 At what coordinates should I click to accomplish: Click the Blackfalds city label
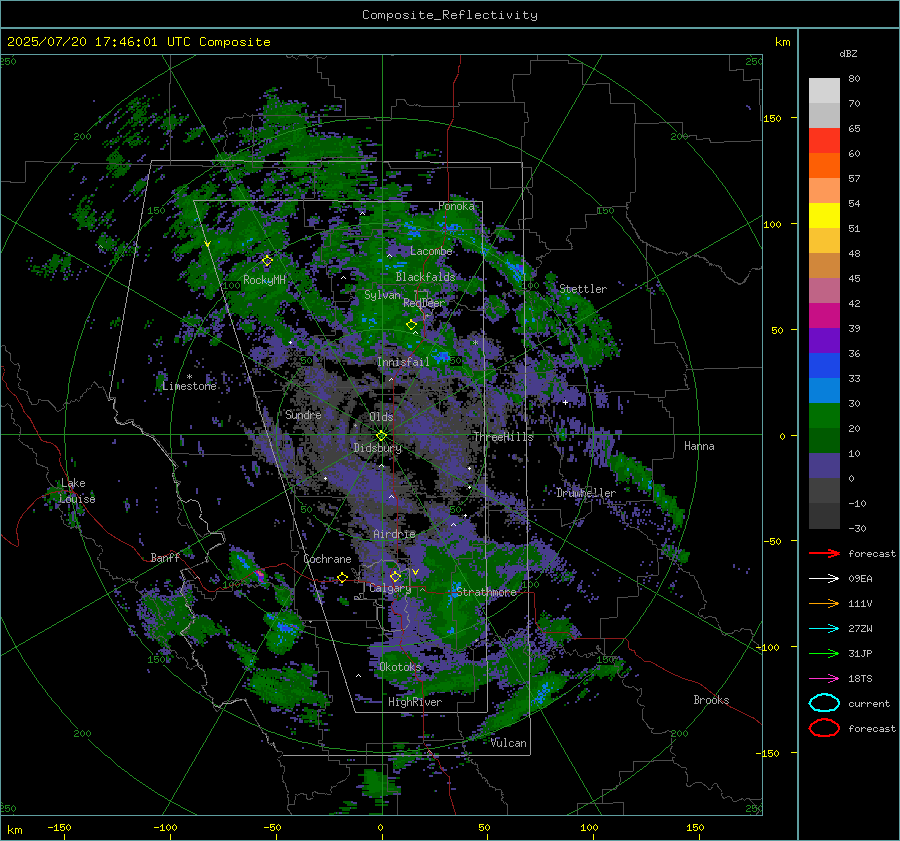(425, 277)
